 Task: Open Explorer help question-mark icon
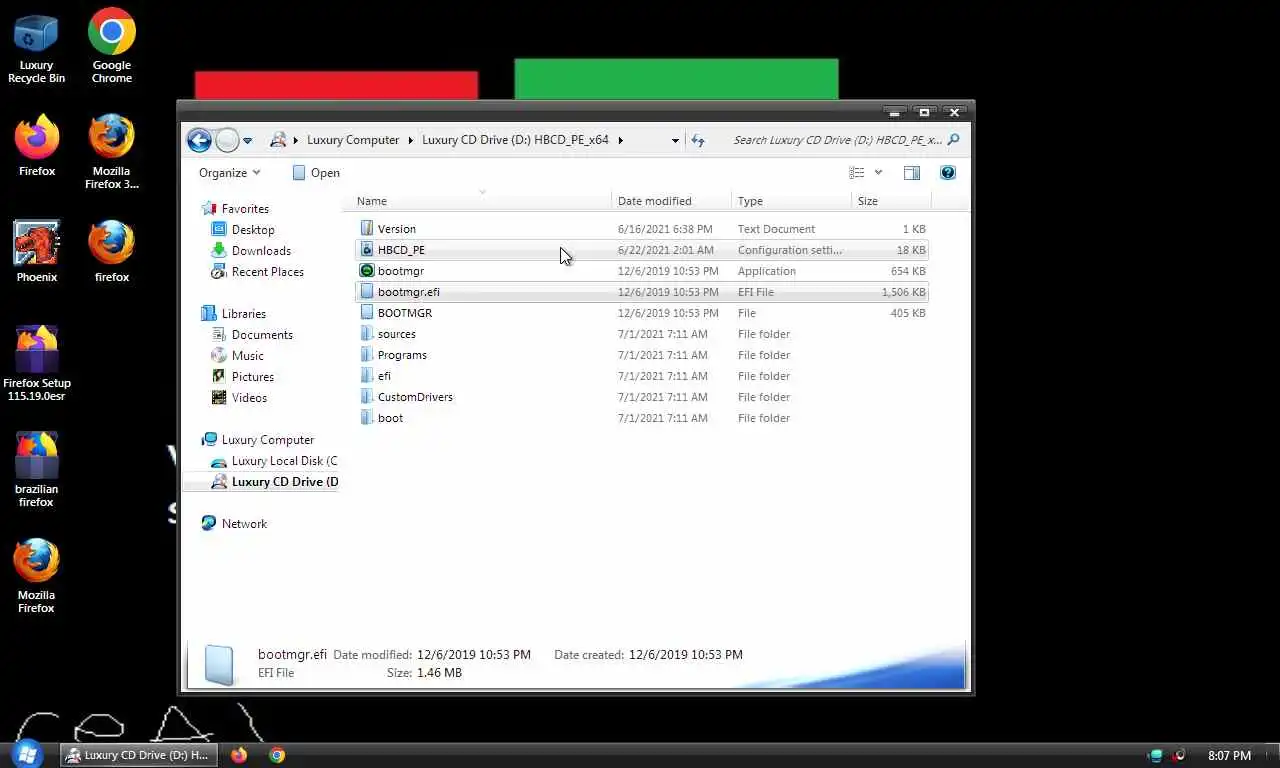(948, 173)
